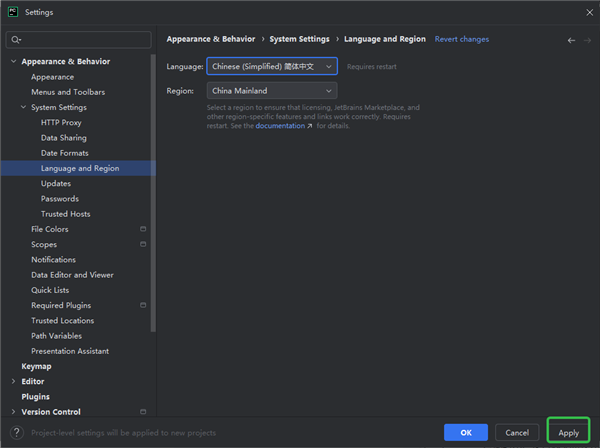
Task: Open the documentation link
Action: click(283, 126)
